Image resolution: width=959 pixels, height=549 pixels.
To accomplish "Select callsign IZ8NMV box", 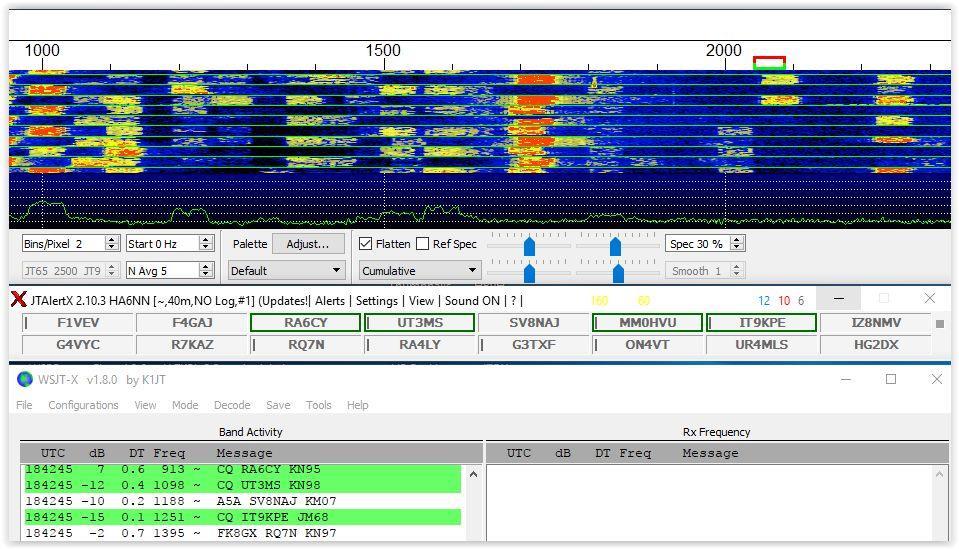I will click(876, 322).
